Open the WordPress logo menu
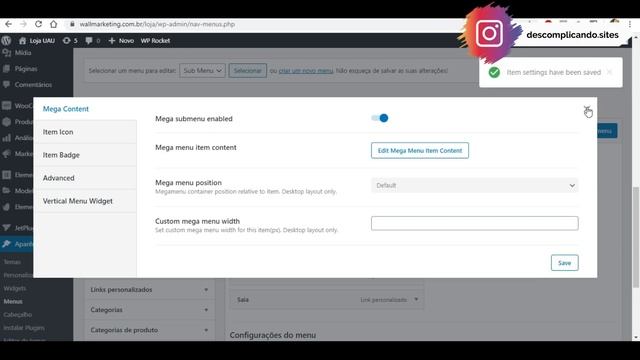 (6, 40)
